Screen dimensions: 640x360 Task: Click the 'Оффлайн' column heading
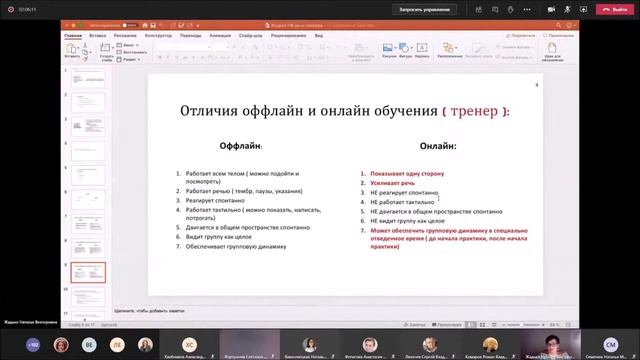240,146
